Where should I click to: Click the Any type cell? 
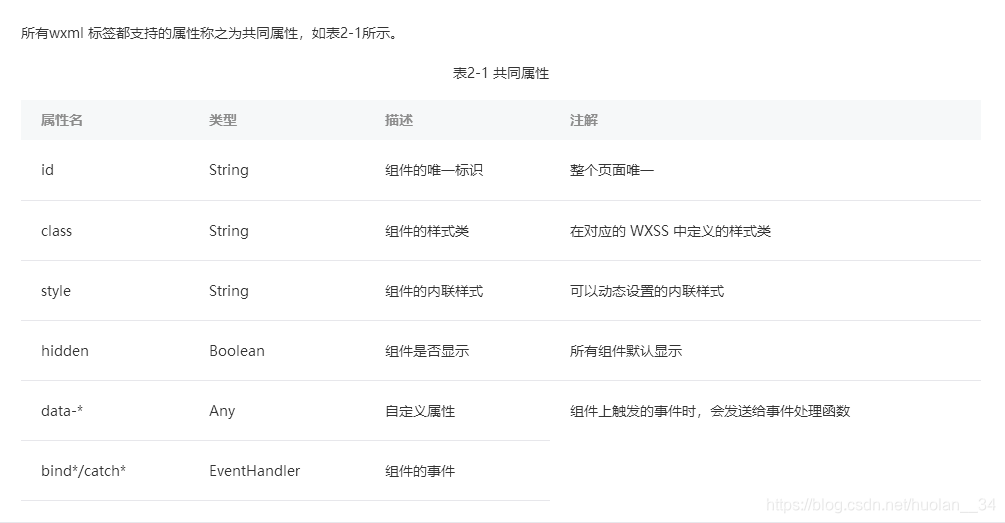tap(222, 411)
